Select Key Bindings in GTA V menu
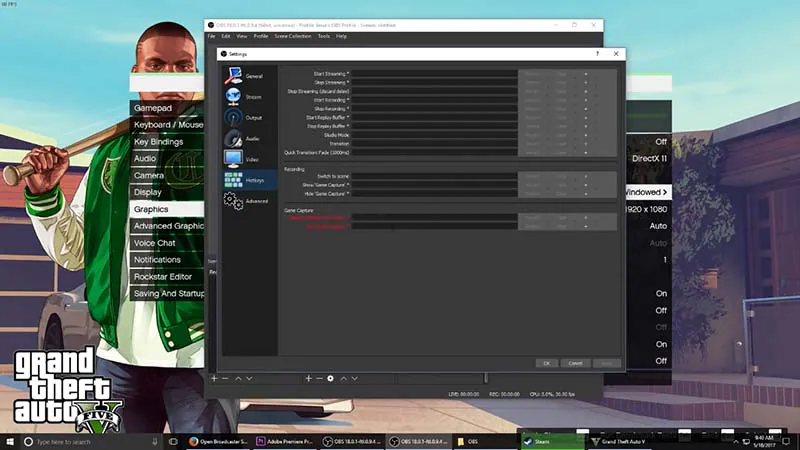The height and width of the screenshot is (450, 800). click(167, 142)
